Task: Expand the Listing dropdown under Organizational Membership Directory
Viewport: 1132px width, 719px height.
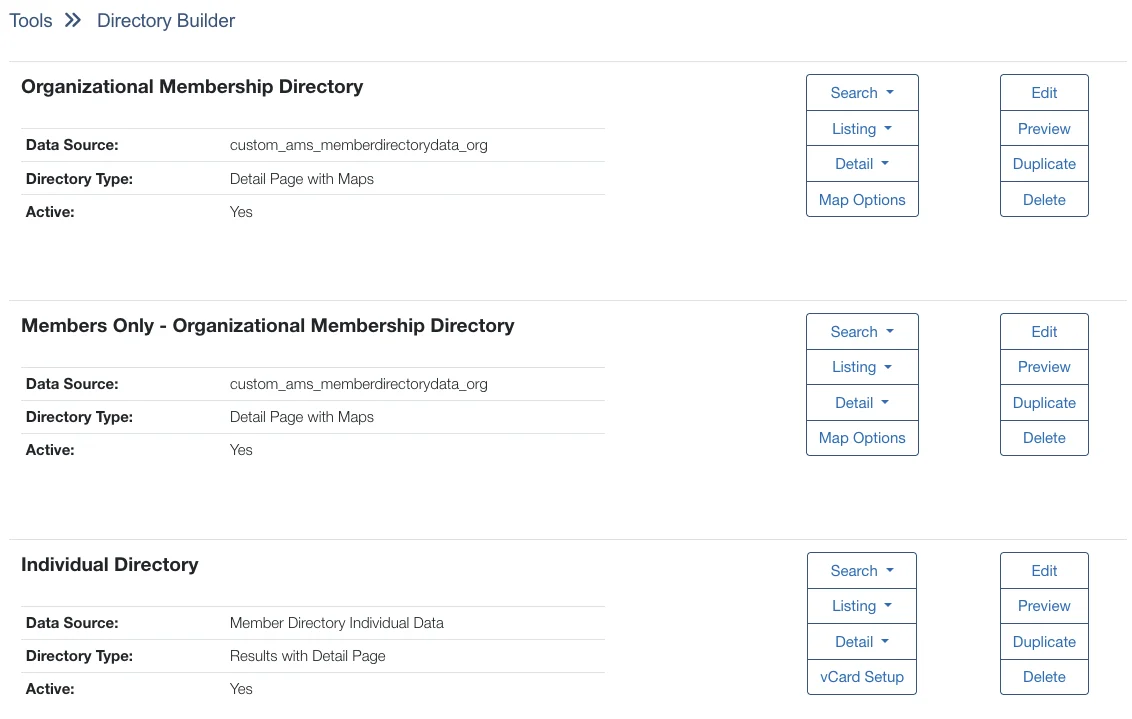Action: point(861,128)
